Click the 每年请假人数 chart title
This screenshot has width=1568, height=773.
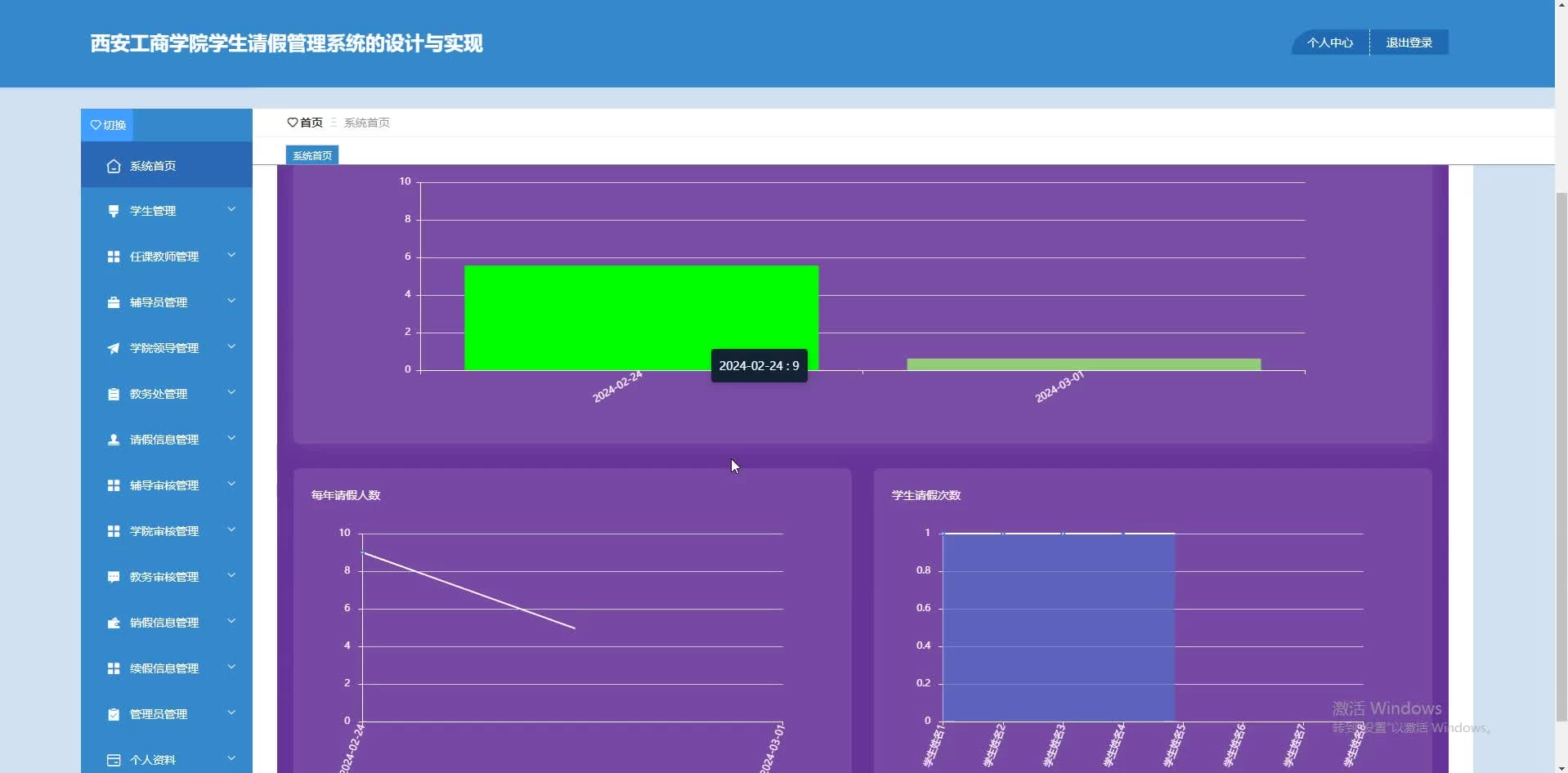click(346, 495)
